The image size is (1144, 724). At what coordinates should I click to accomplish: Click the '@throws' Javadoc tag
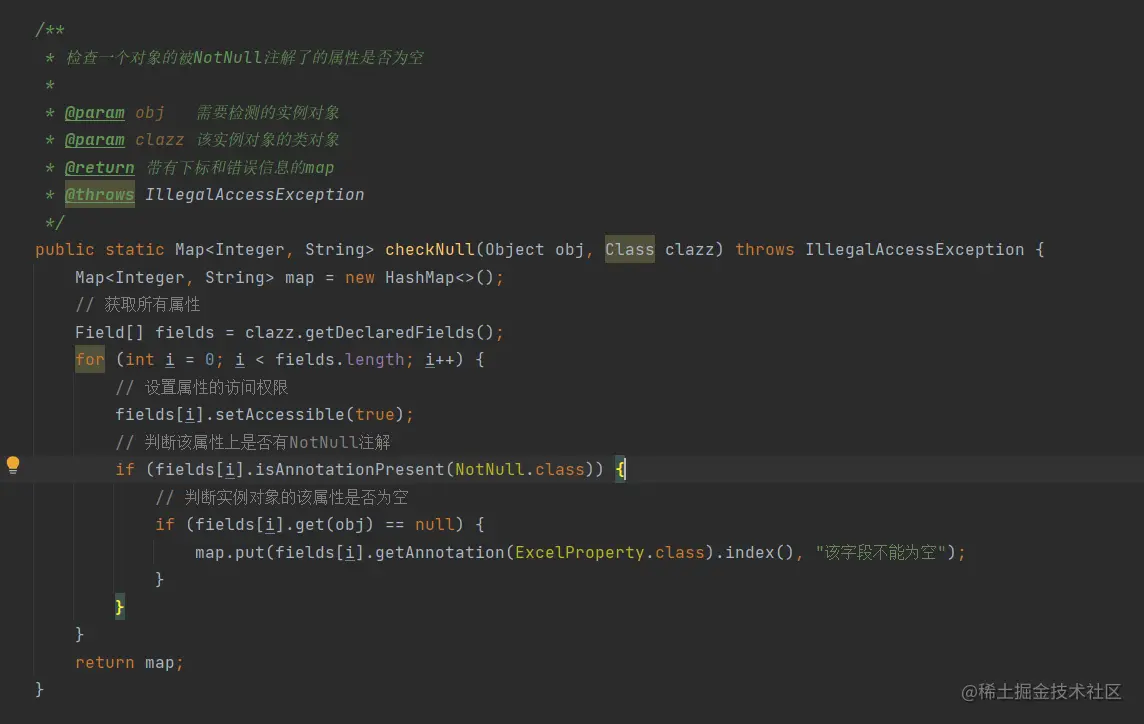point(99,195)
